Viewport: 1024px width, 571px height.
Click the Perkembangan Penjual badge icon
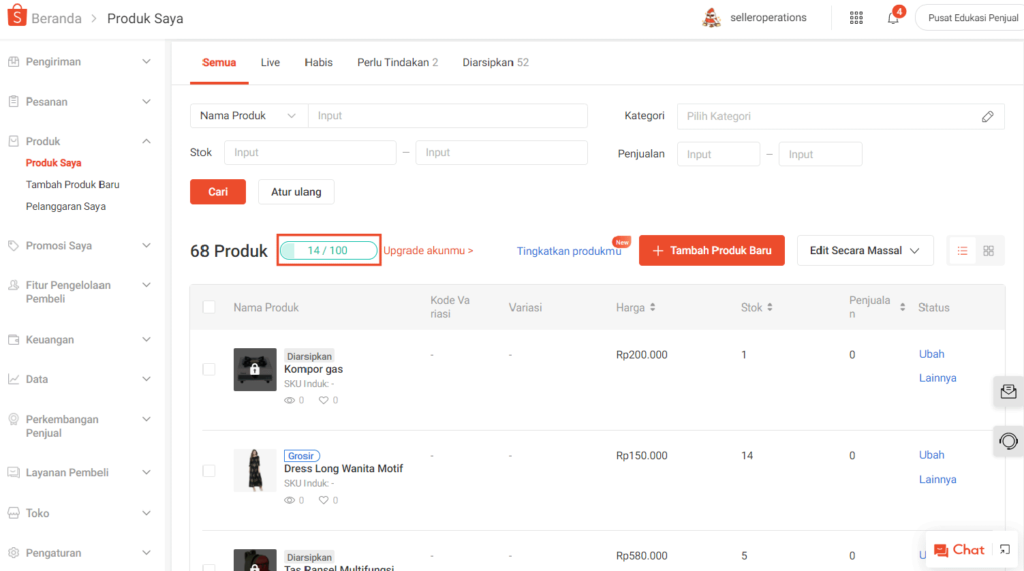pos(13,419)
